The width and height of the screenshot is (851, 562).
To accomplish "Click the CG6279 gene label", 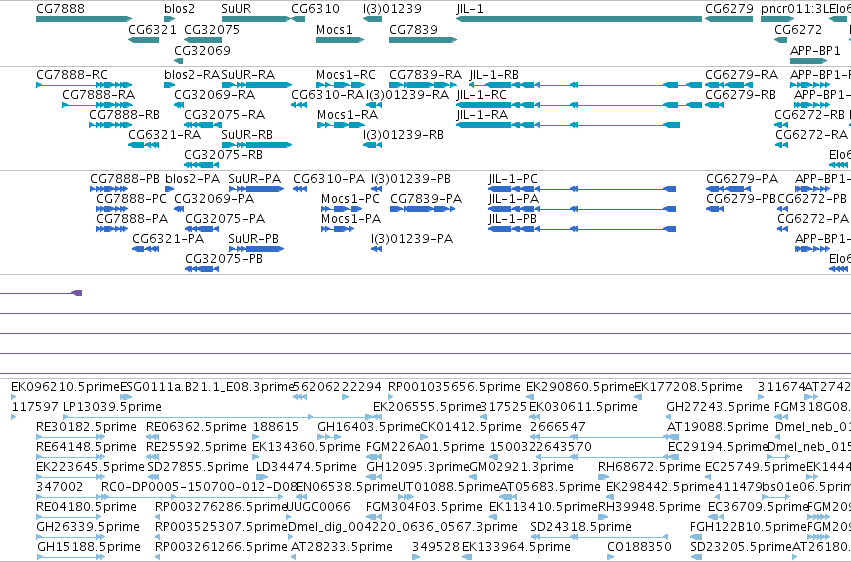I will (729, 9).
